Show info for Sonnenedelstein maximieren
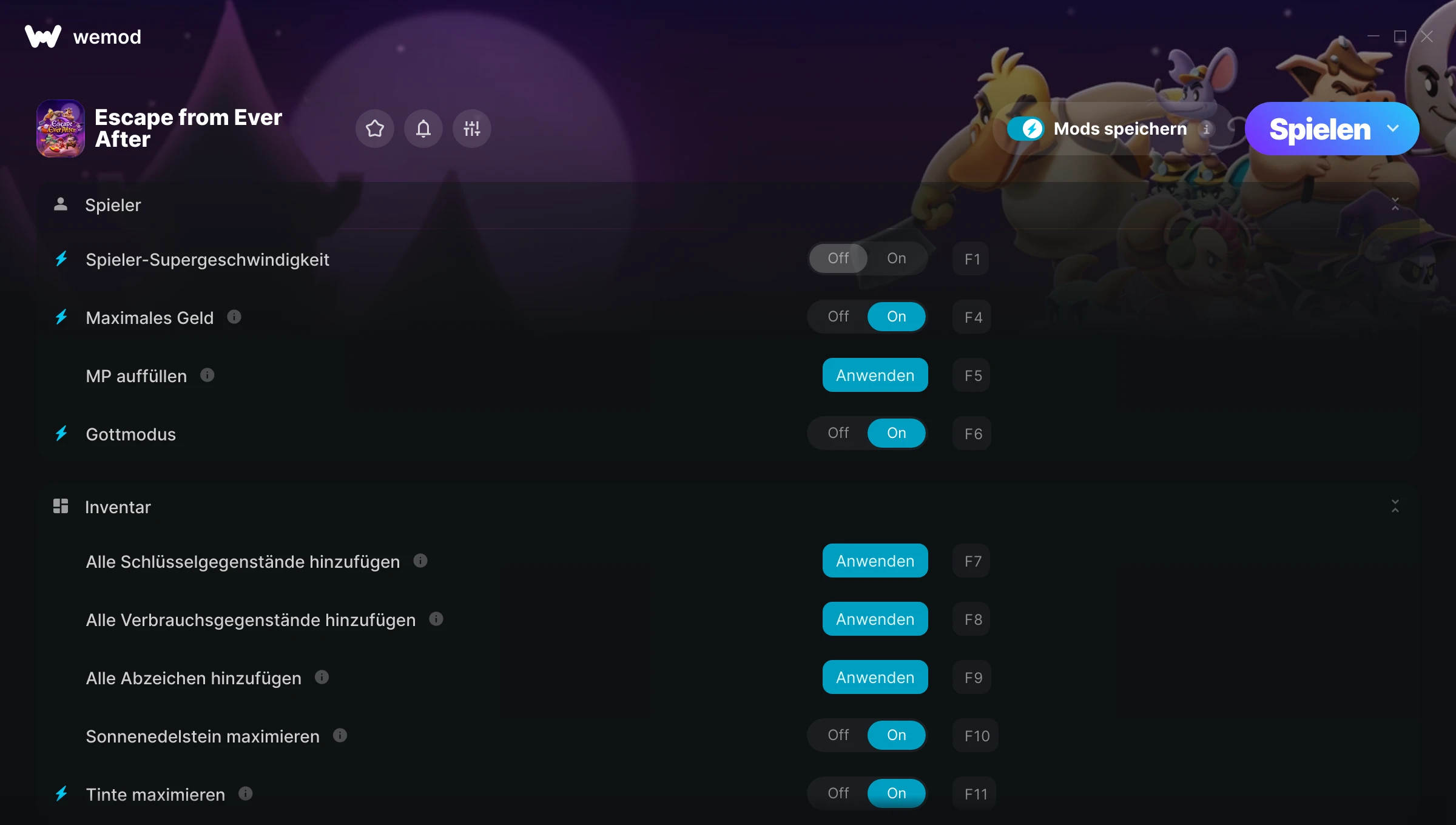The width and height of the screenshot is (1456, 825). click(x=340, y=735)
